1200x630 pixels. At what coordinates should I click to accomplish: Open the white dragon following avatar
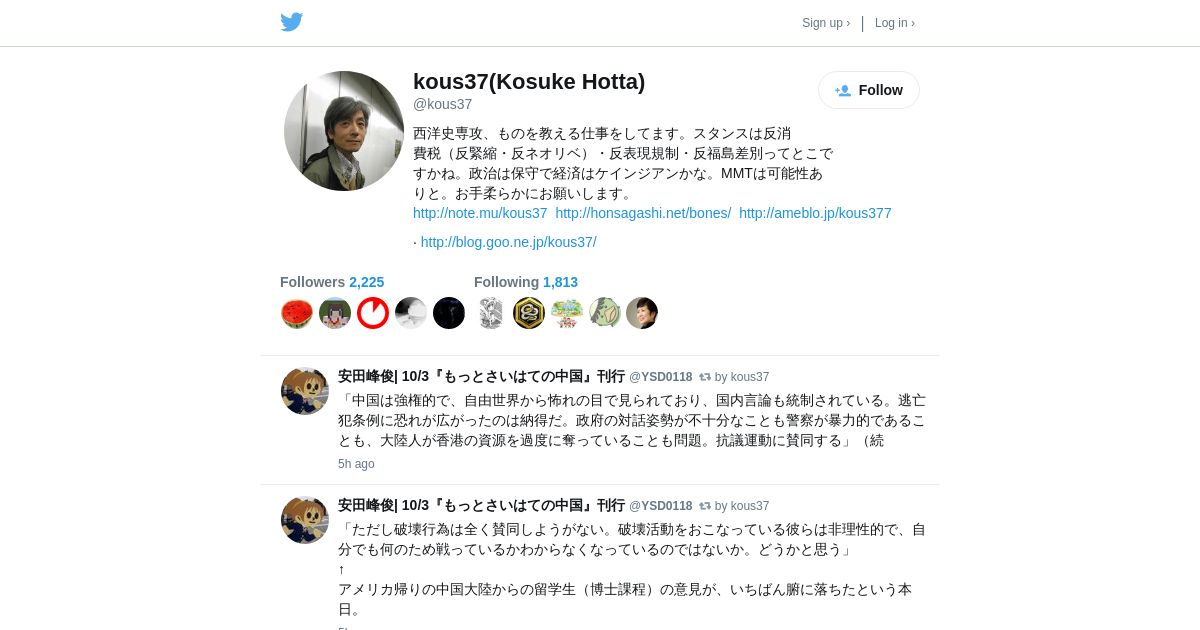(x=491, y=313)
